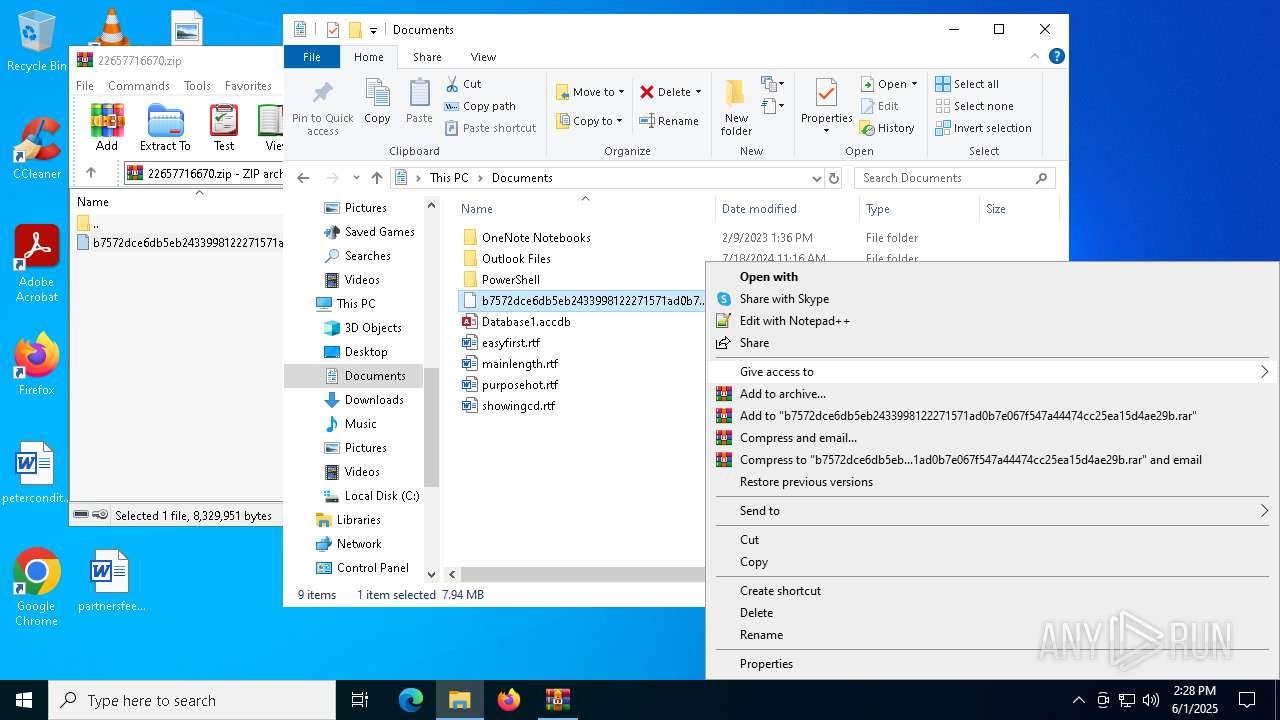The width and height of the screenshot is (1280, 720).
Task: Click the Add icon in WinRAR toolbar
Action: (x=107, y=120)
